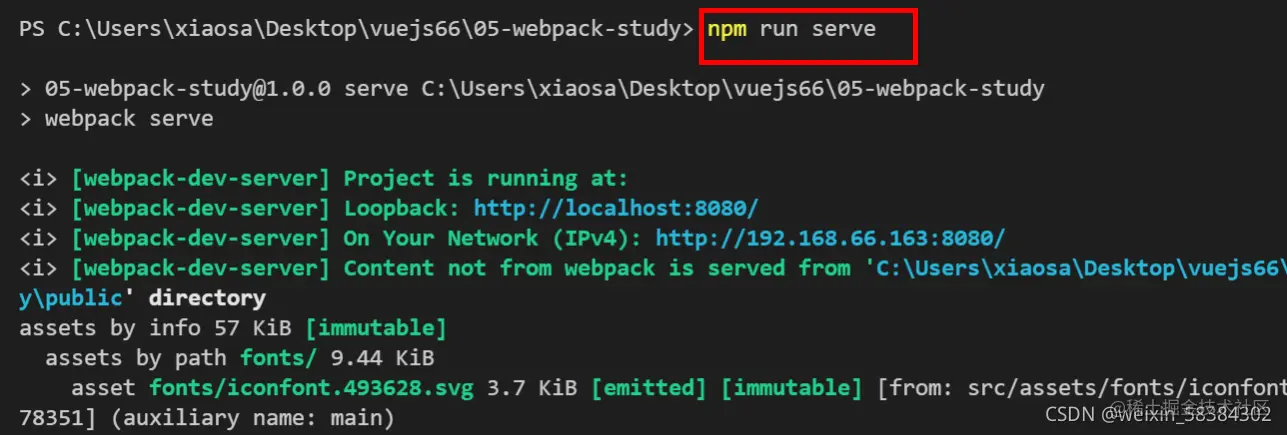
Task: Click the 'y\public' directory path text
Action: tap(71, 298)
